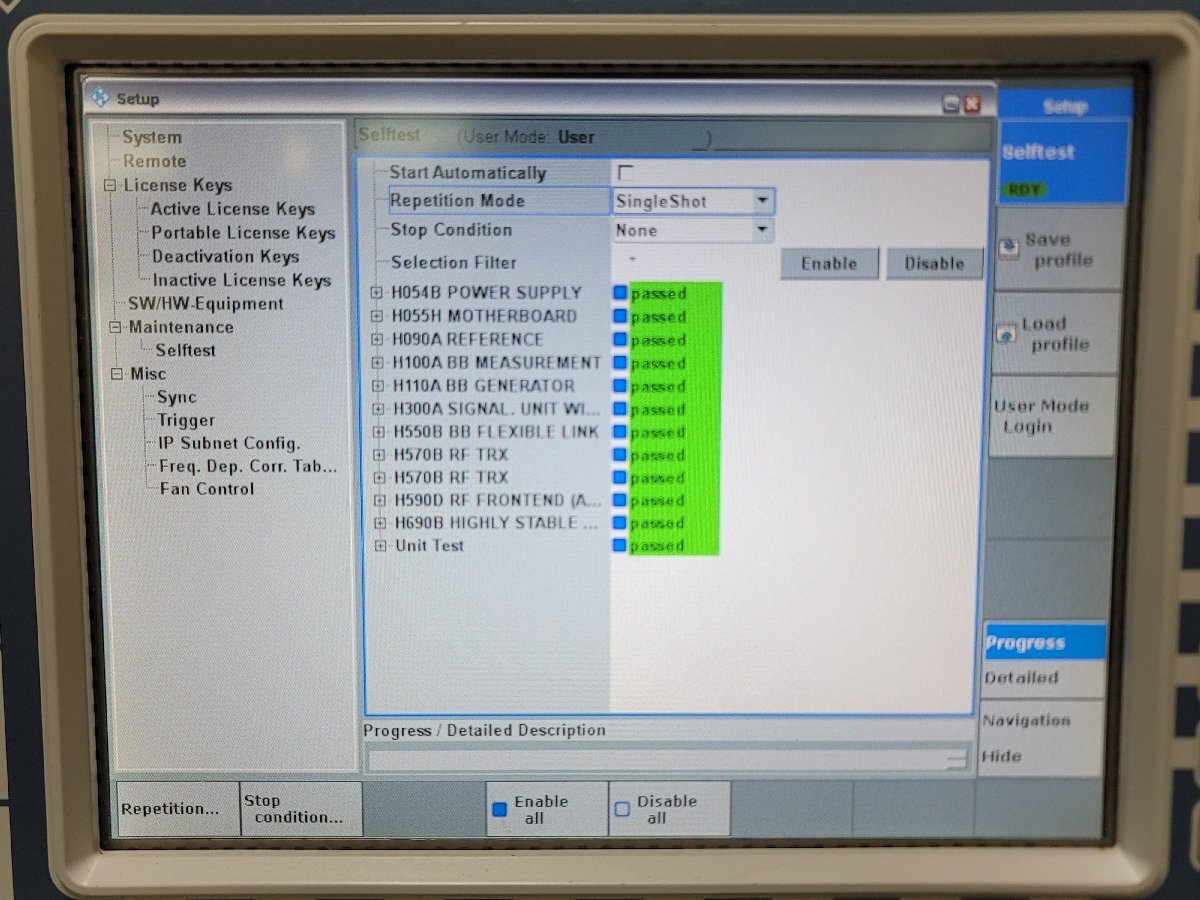Viewport: 1200px width, 900px height.
Task: Switch to the Detailed view
Action: 1021,678
